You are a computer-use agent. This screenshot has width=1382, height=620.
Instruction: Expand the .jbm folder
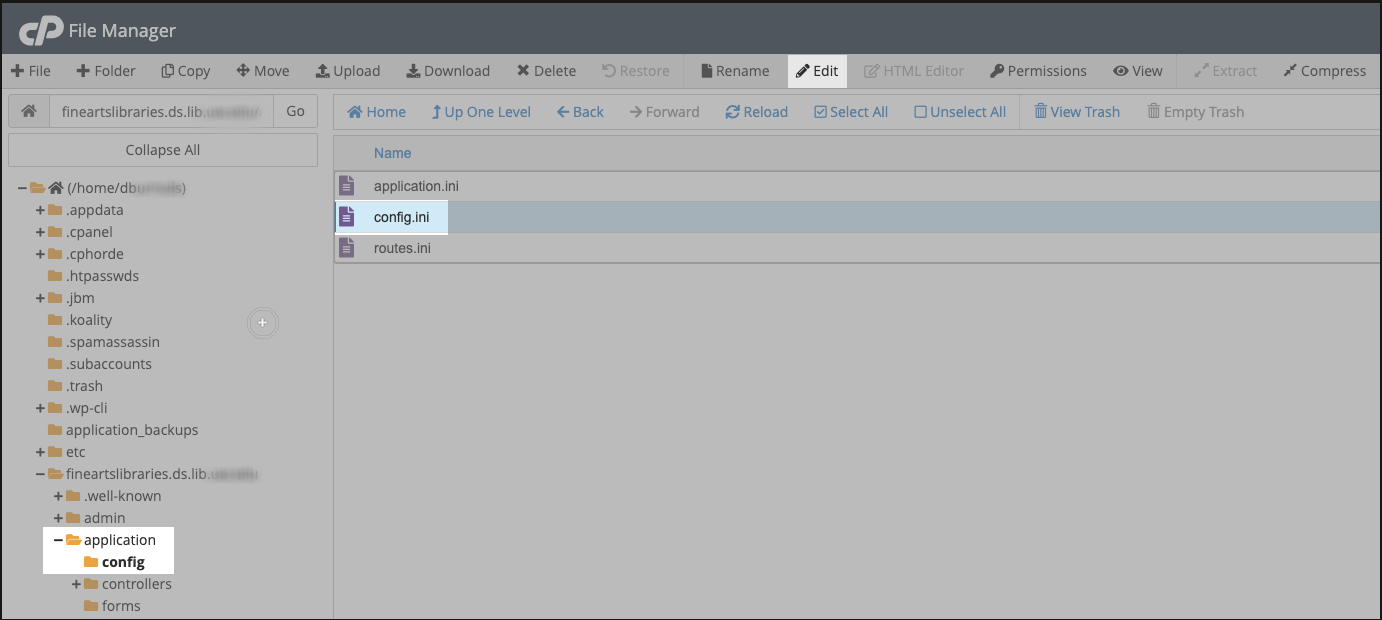40,298
